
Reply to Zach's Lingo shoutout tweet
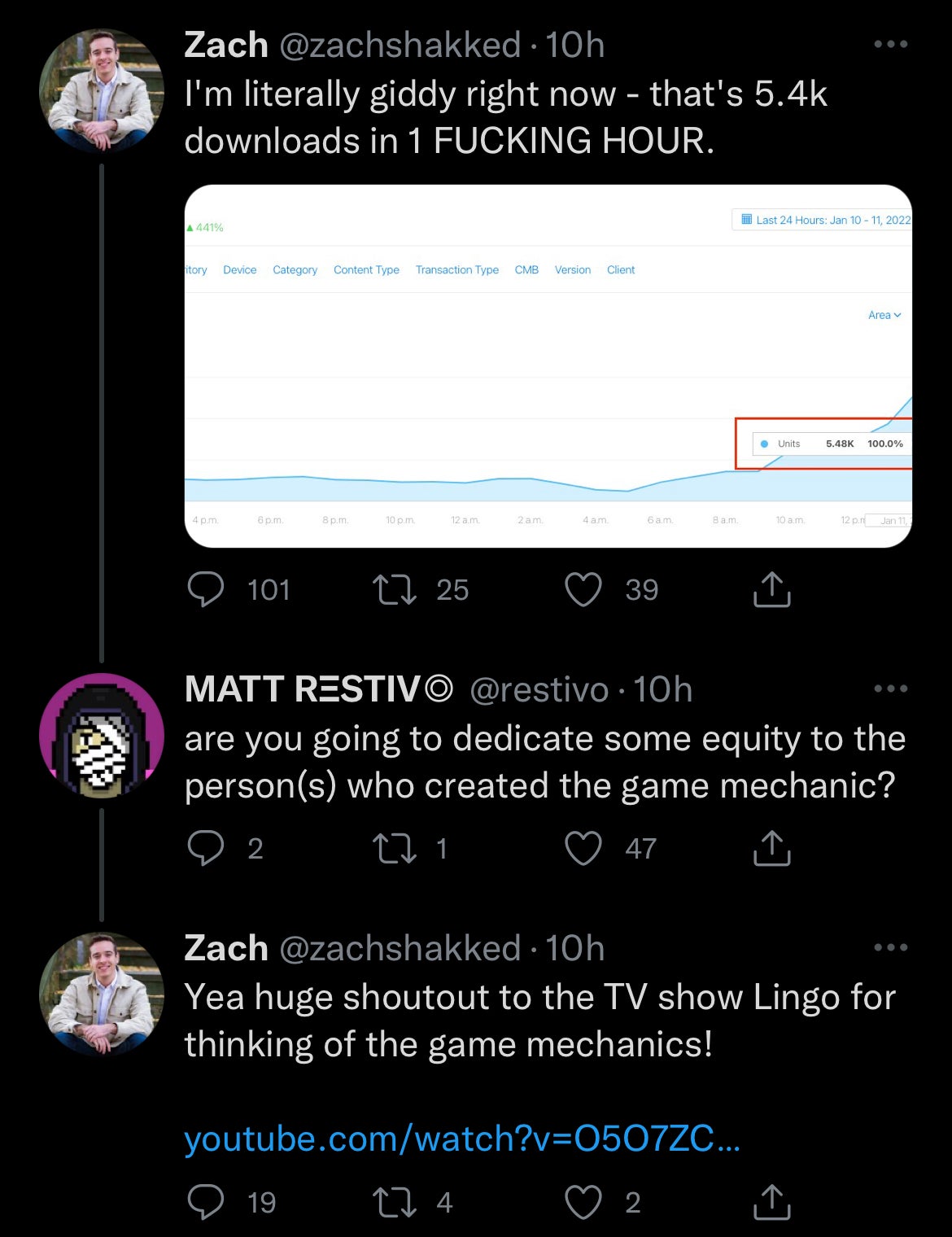[x=205, y=1202]
